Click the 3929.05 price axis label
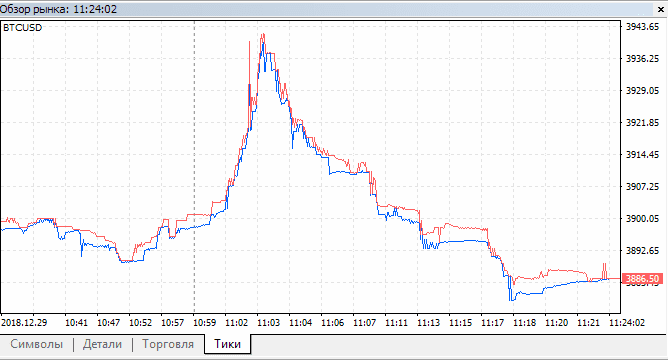This screenshot has width=668, height=360. pyautogui.click(x=642, y=91)
